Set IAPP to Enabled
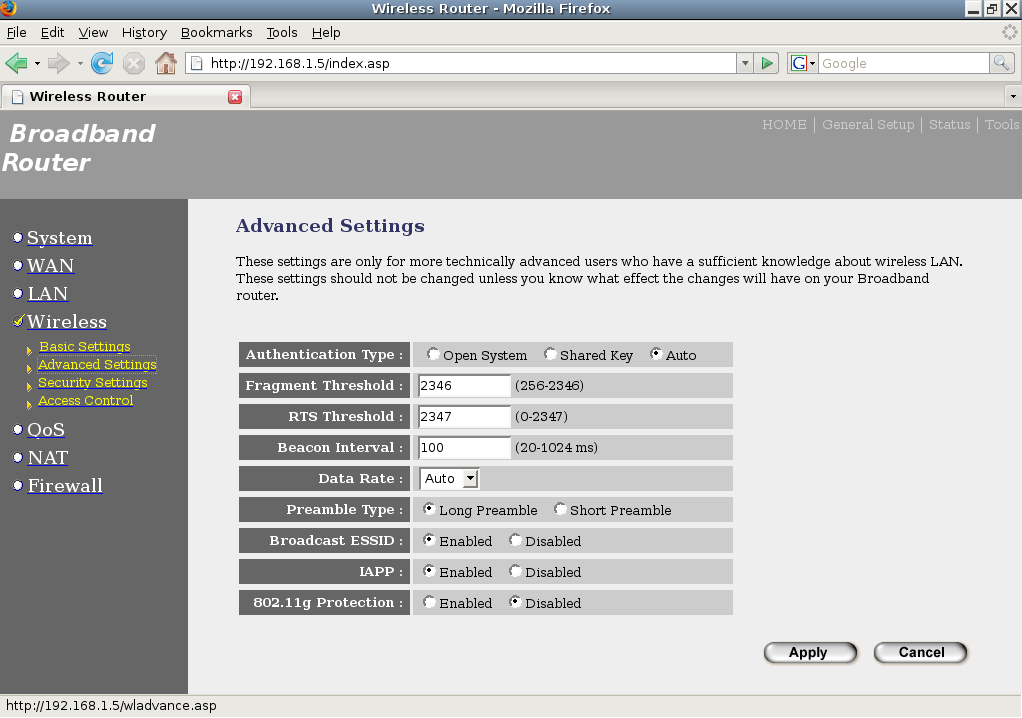1022x718 pixels. (x=429, y=571)
